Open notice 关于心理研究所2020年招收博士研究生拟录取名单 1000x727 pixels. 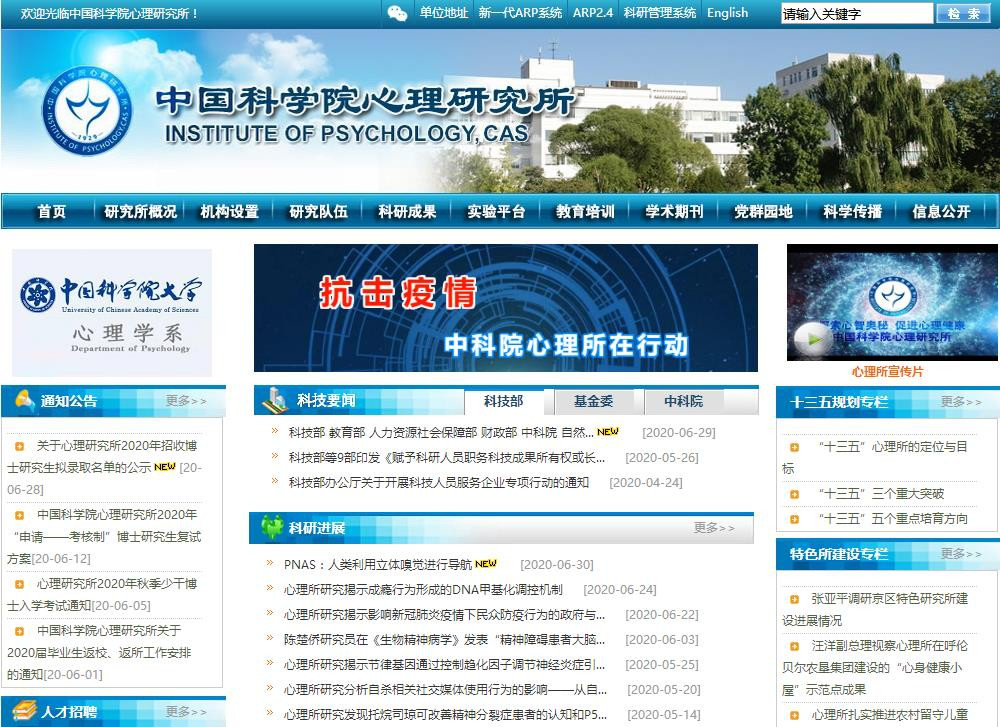pyautogui.click(x=102, y=457)
